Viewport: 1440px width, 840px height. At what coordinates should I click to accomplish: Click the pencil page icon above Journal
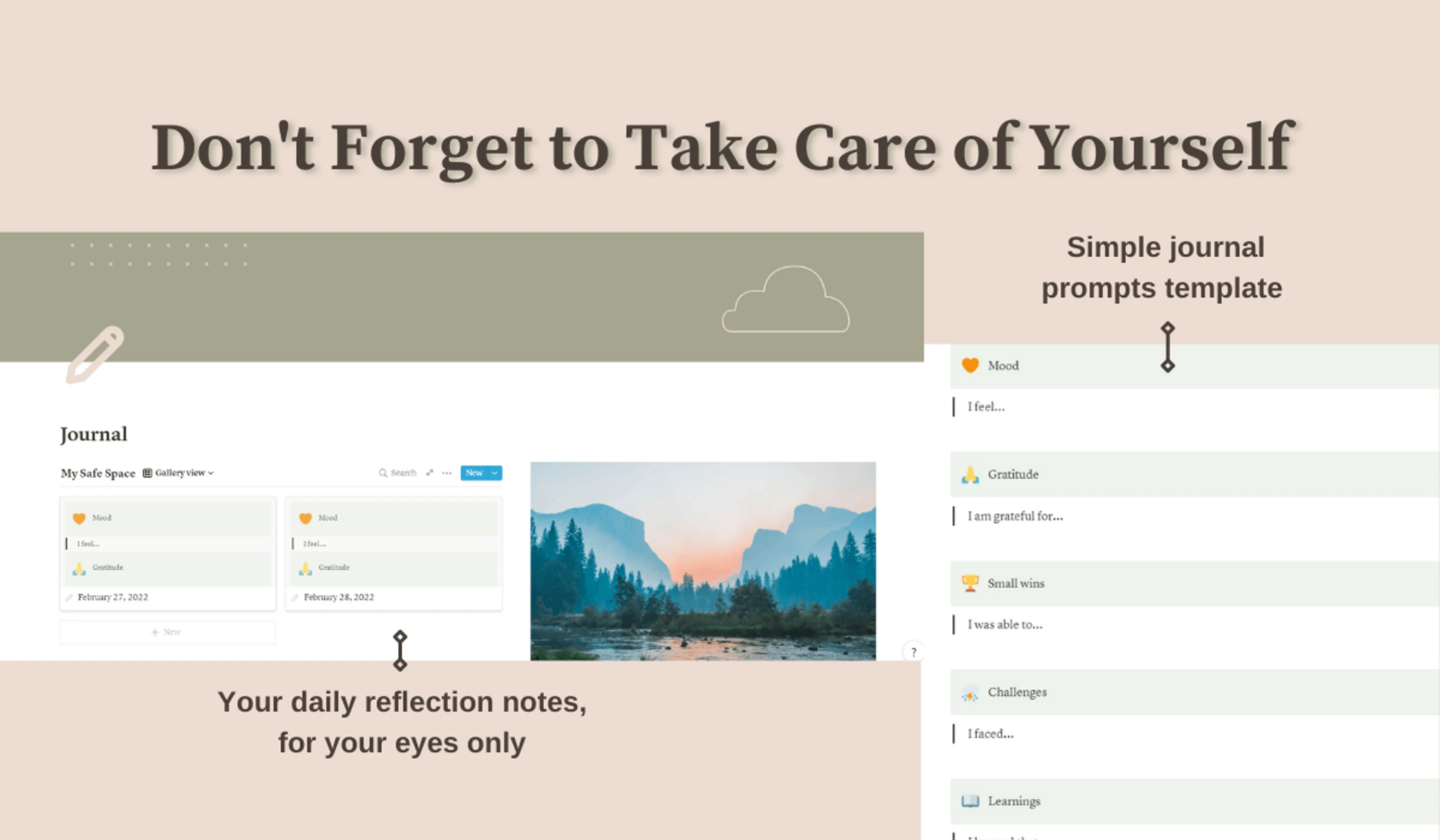click(94, 355)
